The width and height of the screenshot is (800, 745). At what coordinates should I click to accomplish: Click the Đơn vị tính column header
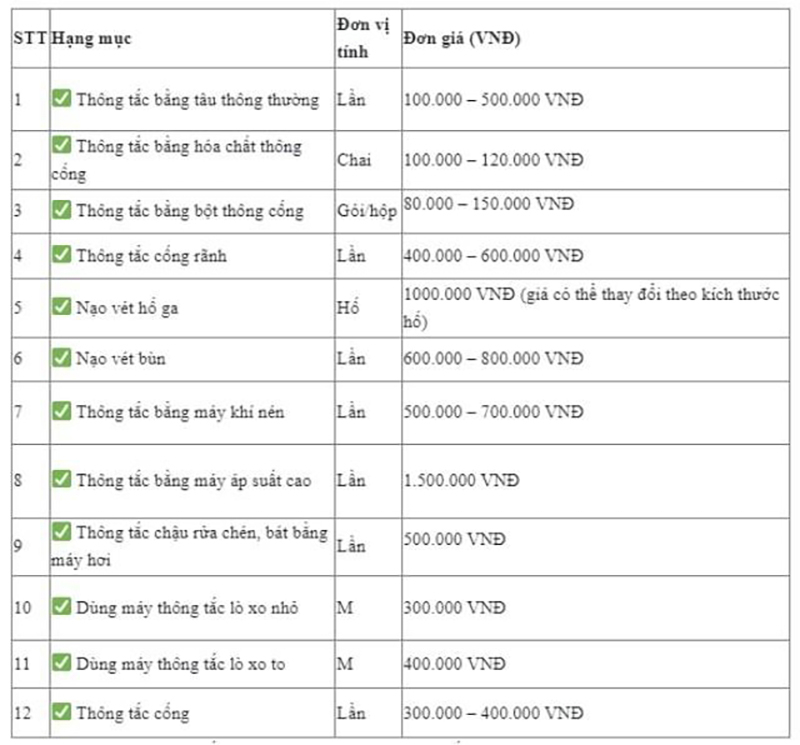coord(363,38)
